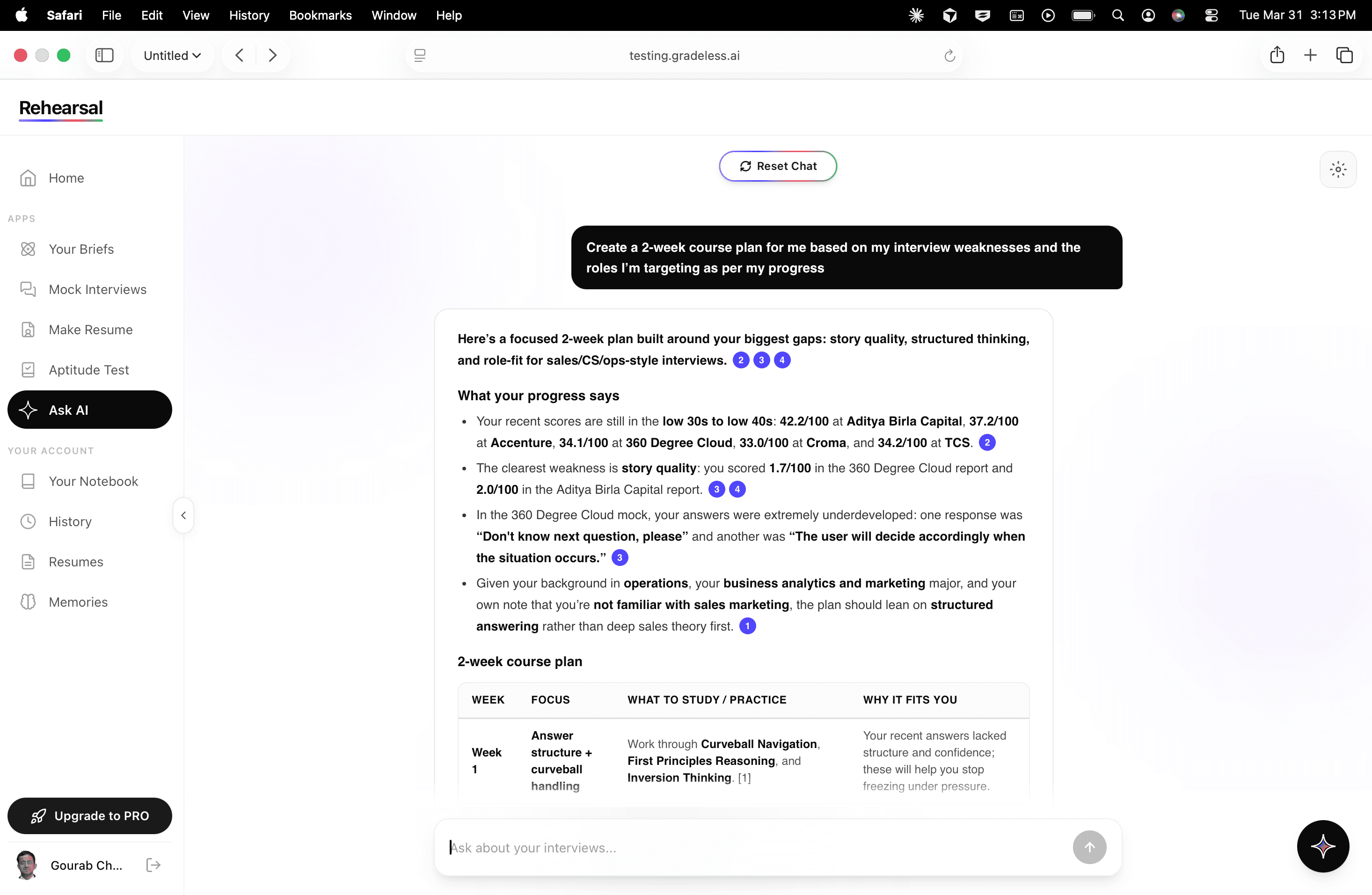Click Upgrade to PRO button
The width and height of the screenshot is (1372, 895).
pyautogui.click(x=89, y=815)
